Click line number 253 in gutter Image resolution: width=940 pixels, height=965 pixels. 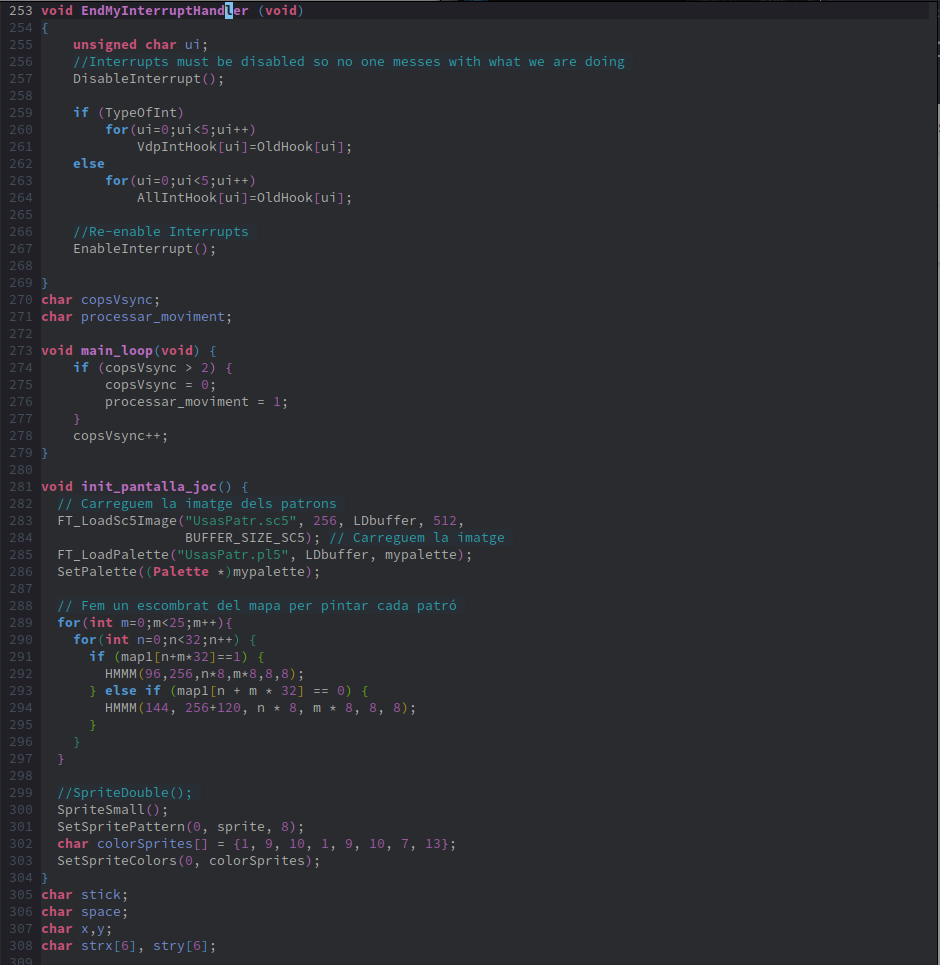coord(20,10)
